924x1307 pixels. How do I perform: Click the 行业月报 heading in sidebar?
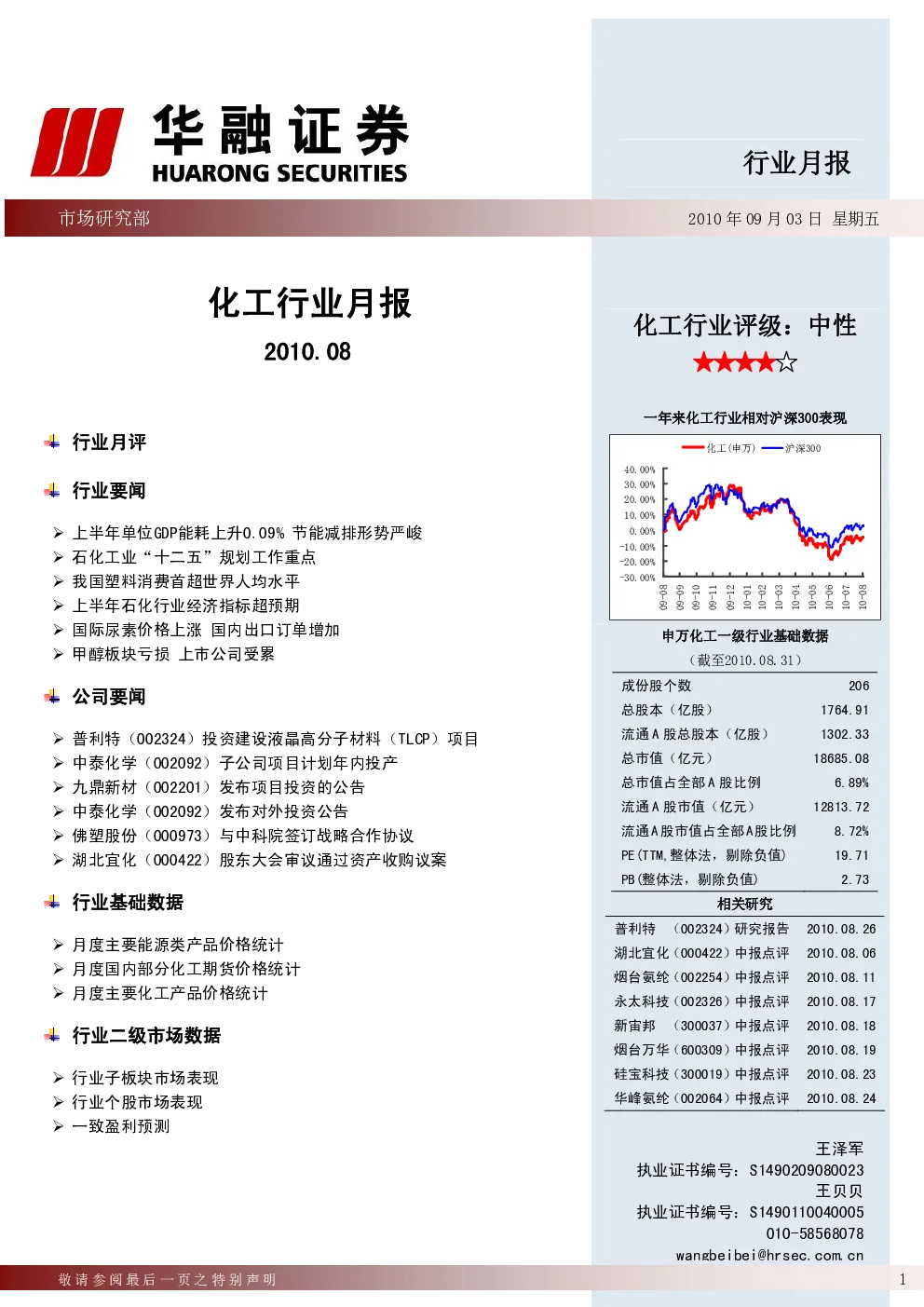[x=797, y=163]
